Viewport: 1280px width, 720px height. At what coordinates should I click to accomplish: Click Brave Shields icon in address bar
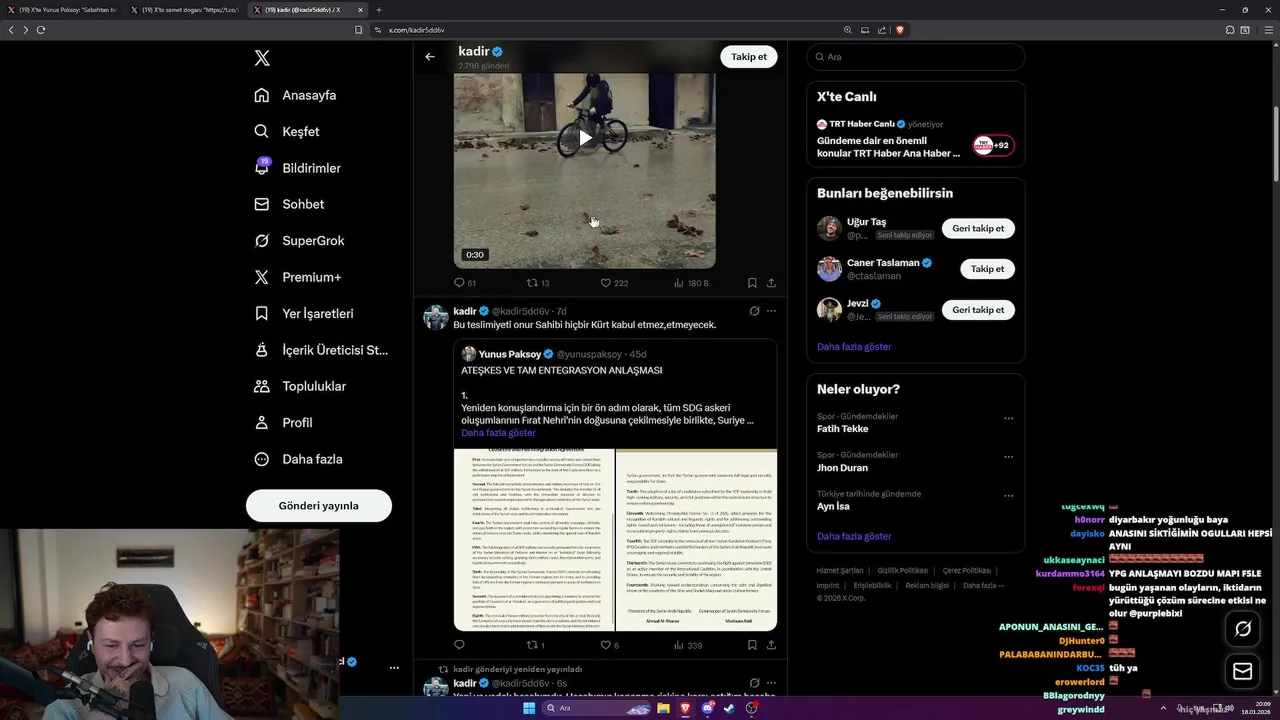coord(900,30)
